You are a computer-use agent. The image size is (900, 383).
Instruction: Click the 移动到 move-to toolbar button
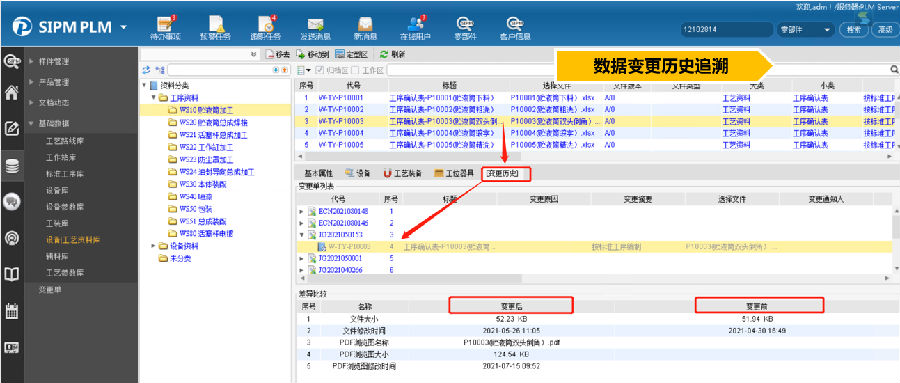pyautogui.click(x=313, y=55)
